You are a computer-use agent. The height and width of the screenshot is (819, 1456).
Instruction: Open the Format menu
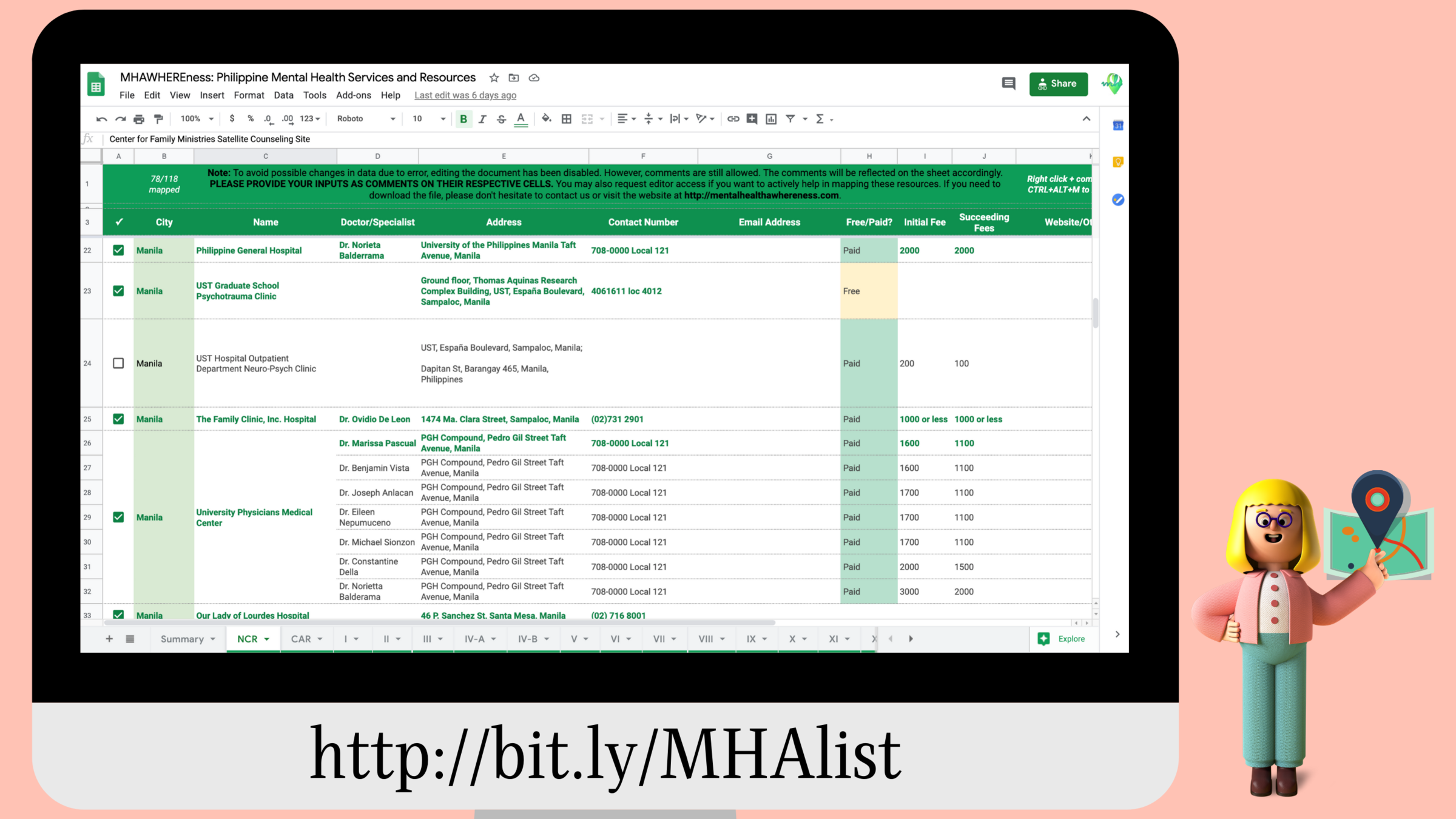[249, 95]
